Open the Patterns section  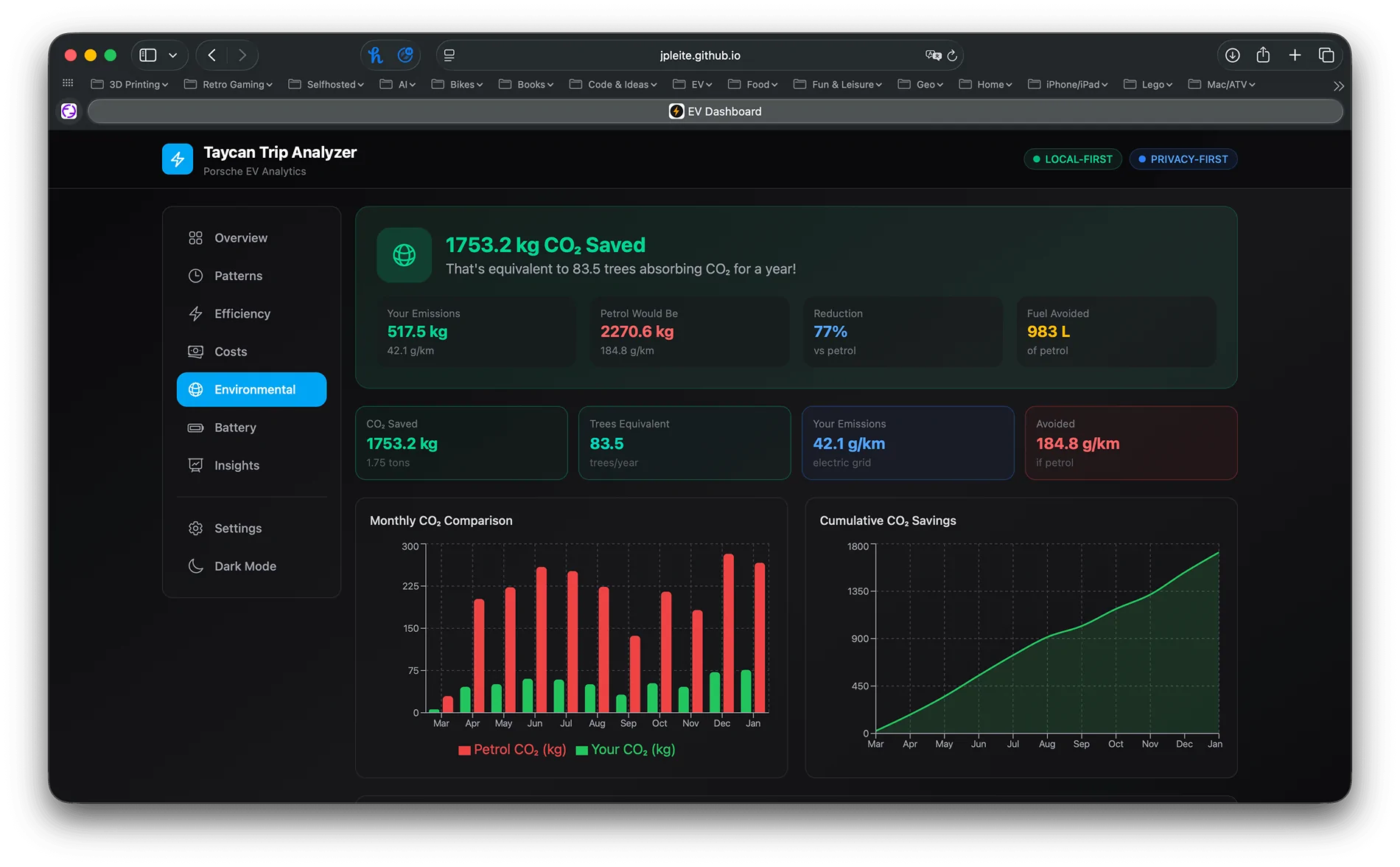(x=238, y=275)
